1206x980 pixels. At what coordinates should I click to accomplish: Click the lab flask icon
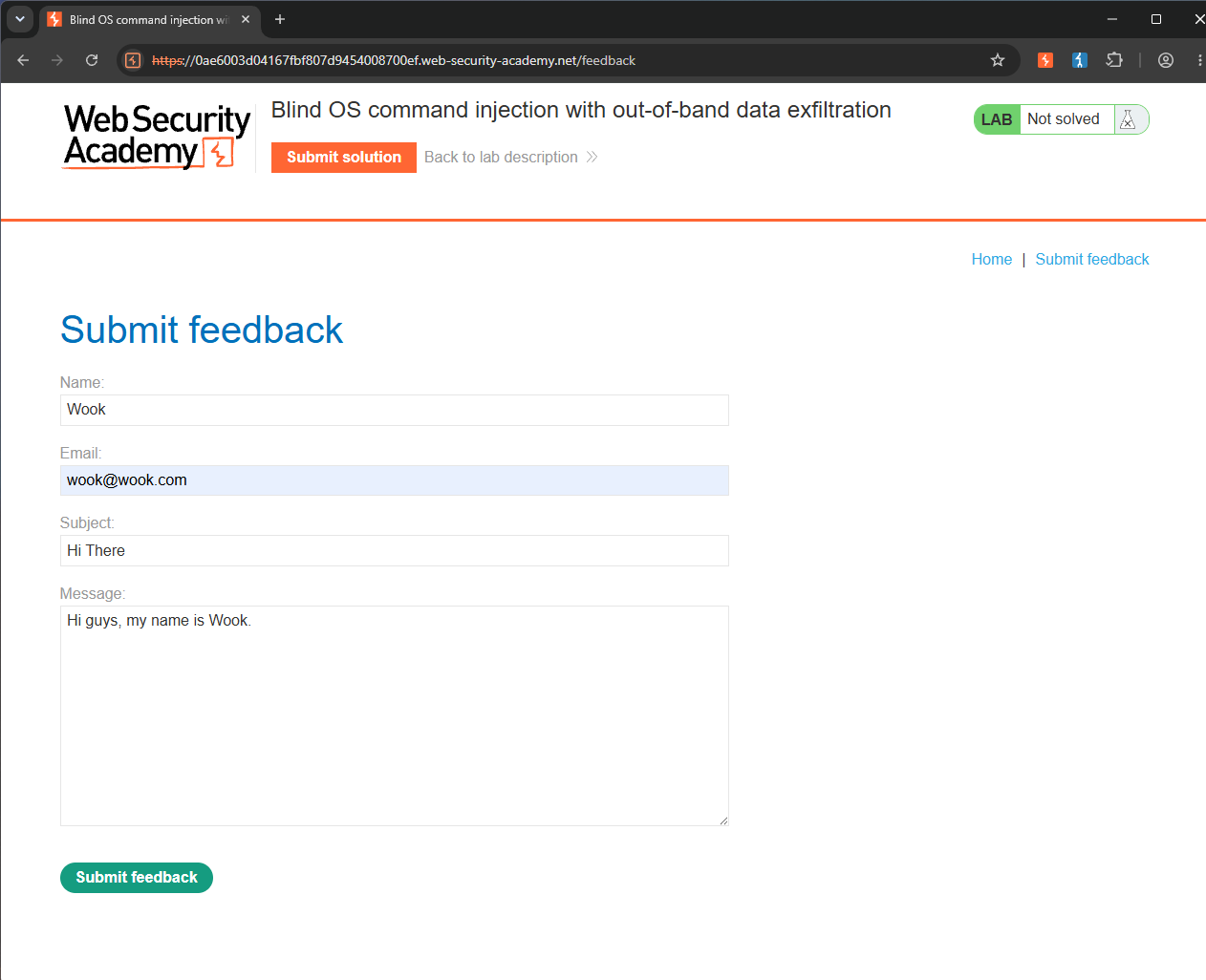tap(1128, 119)
